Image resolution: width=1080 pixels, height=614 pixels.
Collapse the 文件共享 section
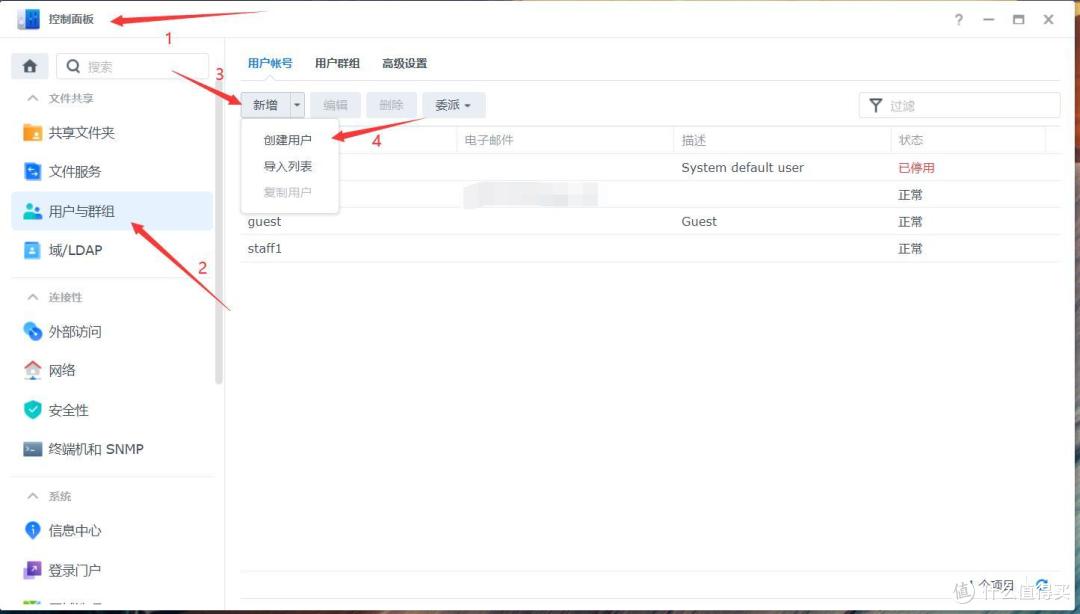tap(32, 98)
